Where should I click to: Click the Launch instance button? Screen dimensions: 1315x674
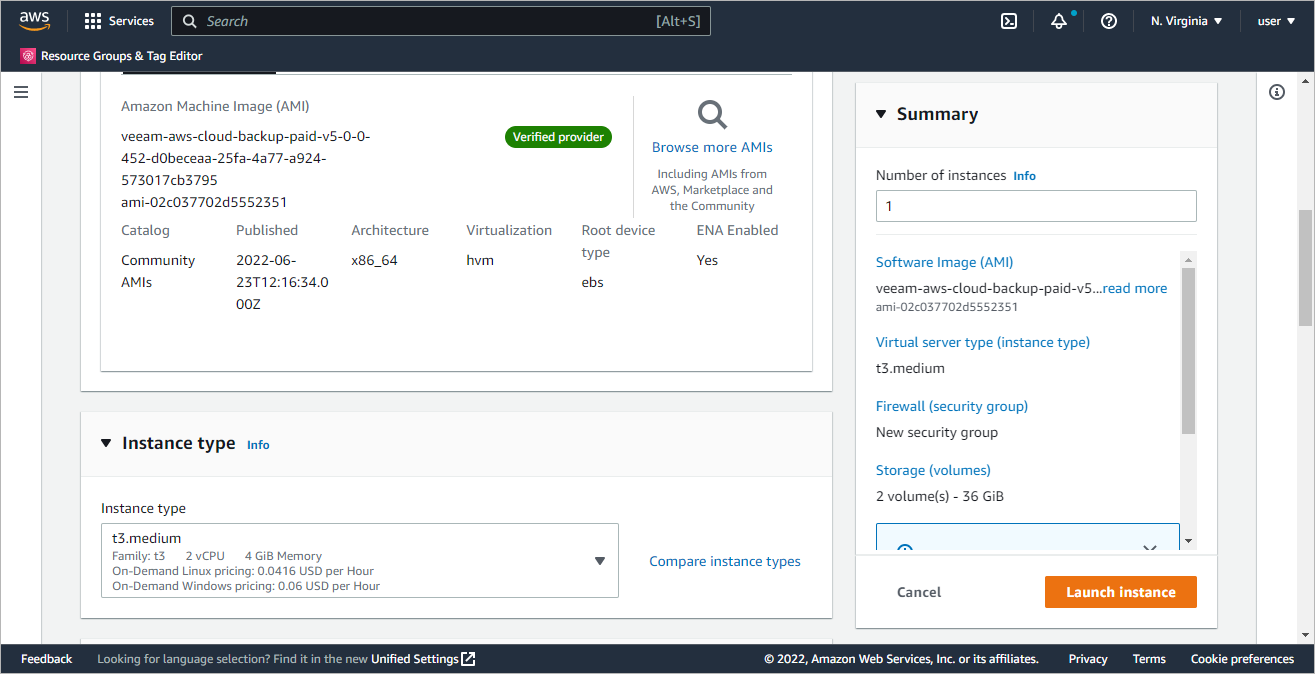click(x=1121, y=592)
